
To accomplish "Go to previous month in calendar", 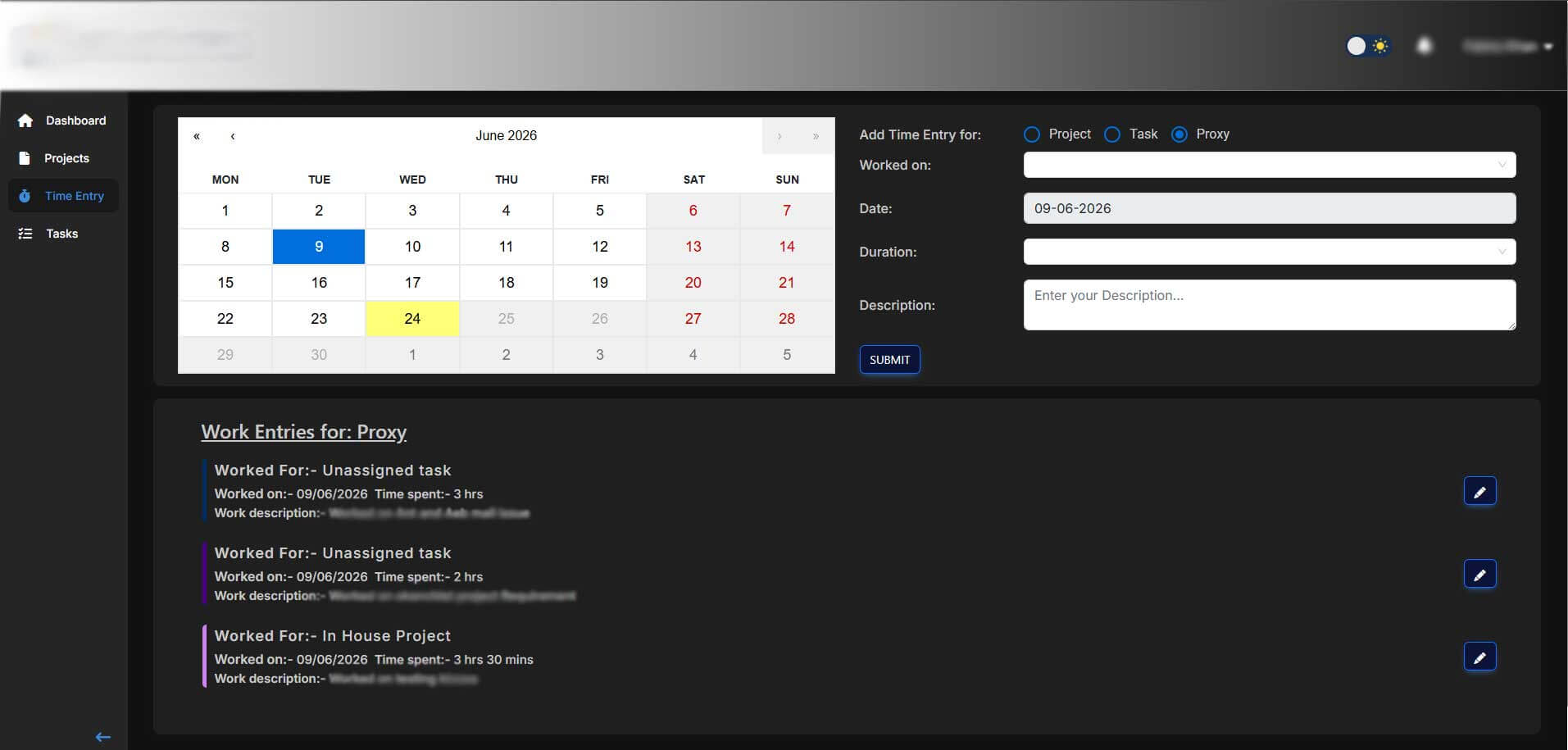I will (x=233, y=136).
